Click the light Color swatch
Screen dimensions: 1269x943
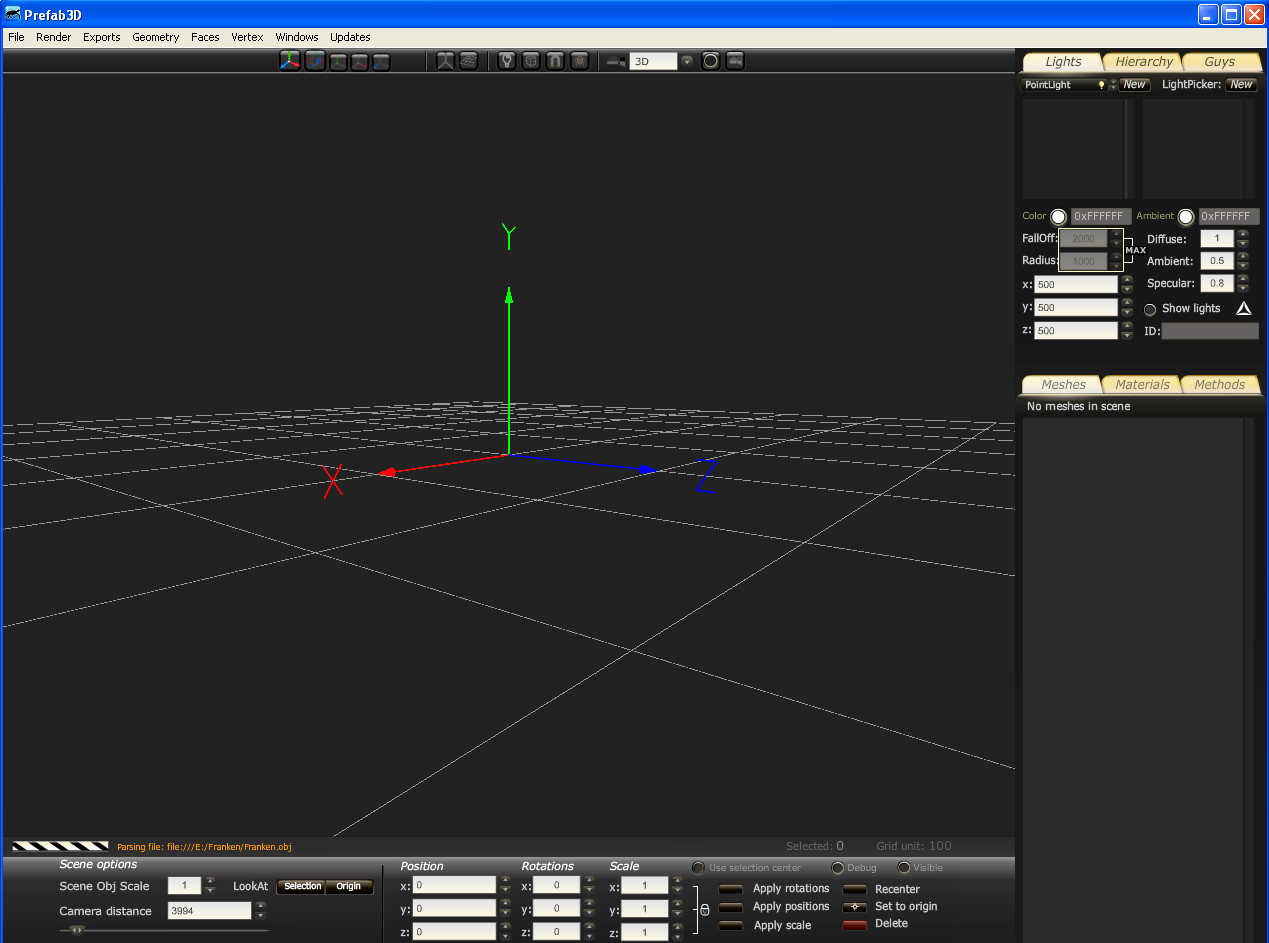(x=1058, y=217)
